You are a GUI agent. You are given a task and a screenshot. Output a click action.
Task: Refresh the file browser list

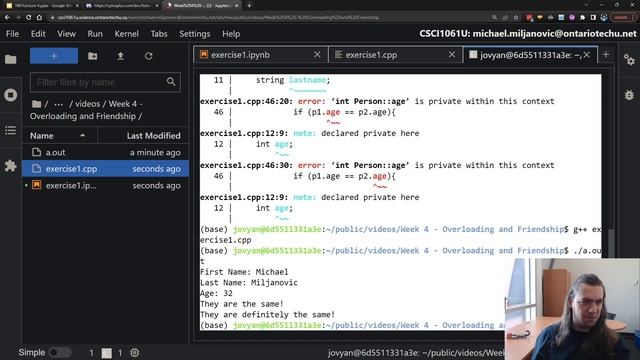pos(149,56)
